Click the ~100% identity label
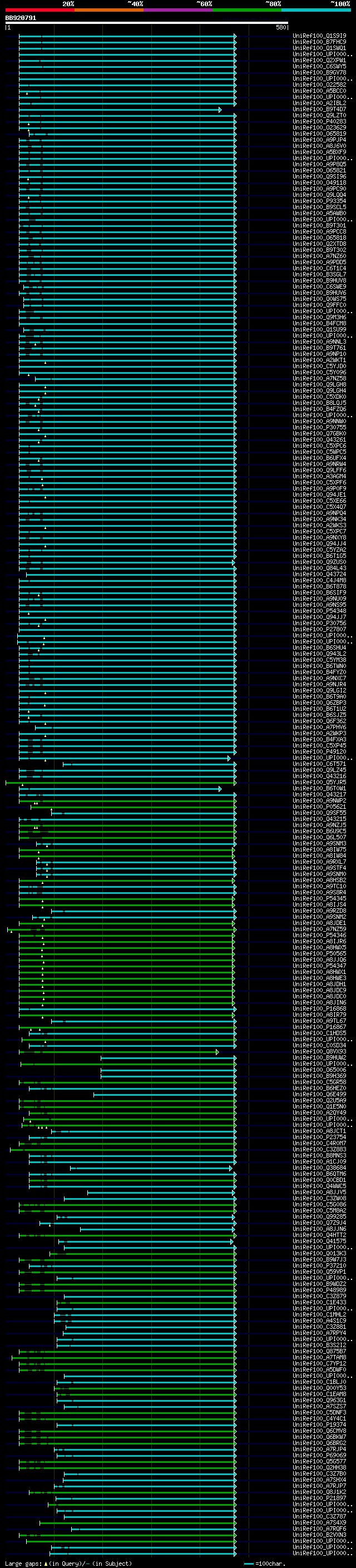Screen dimensions: 356x1568 [x=341, y=4]
